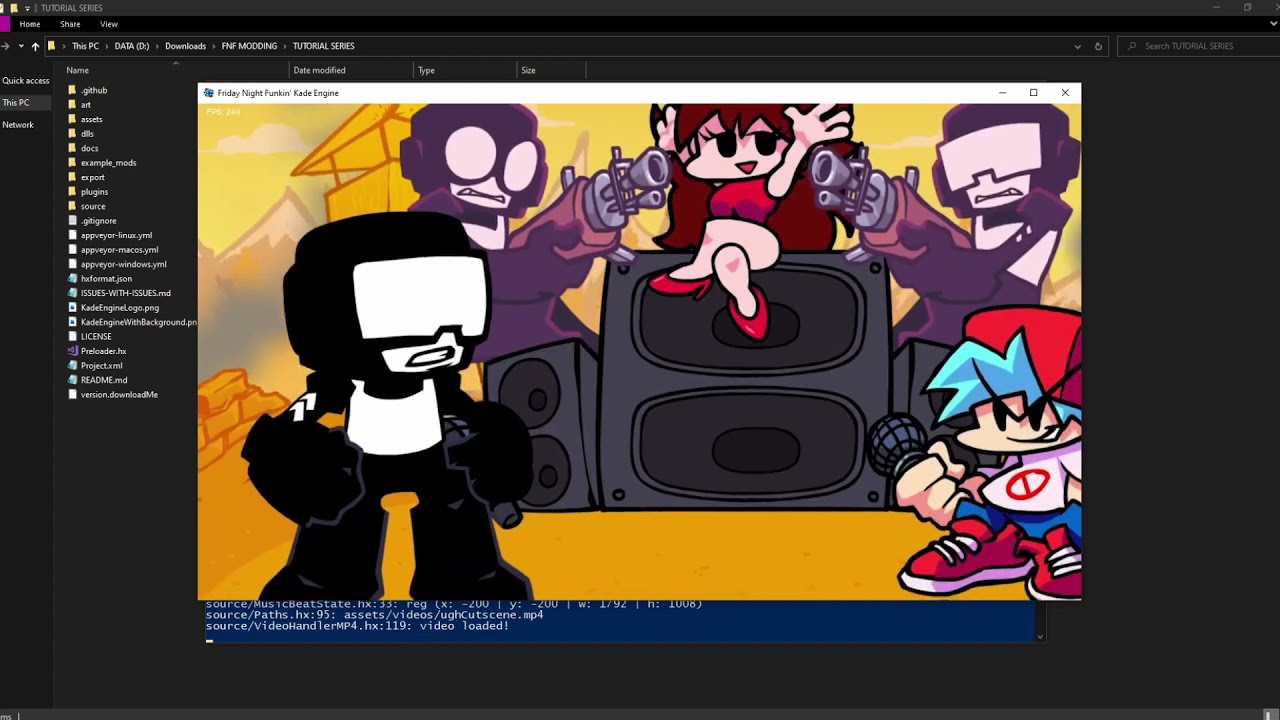1280x720 pixels.
Task: Select Quick access in navigation pane
Action: click(26, 81)
